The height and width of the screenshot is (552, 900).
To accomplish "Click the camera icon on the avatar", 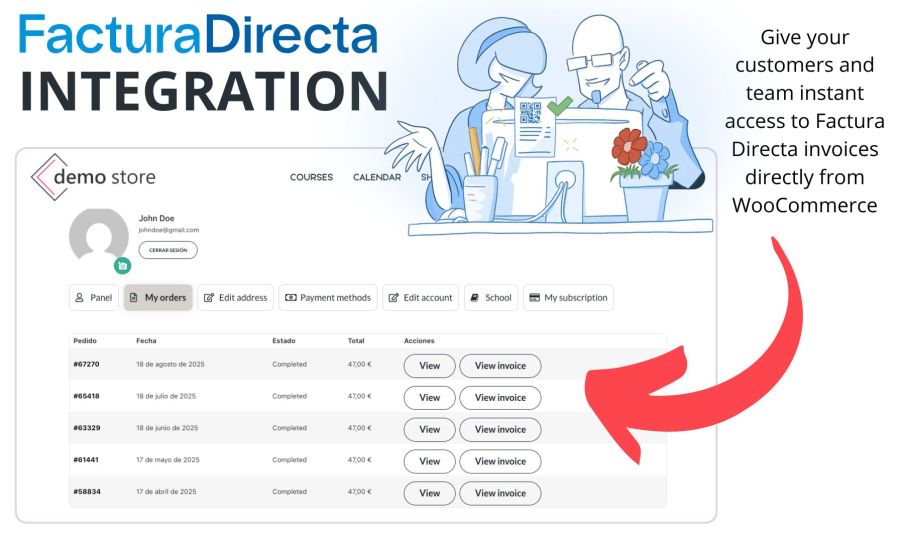I will coord(122,266).
